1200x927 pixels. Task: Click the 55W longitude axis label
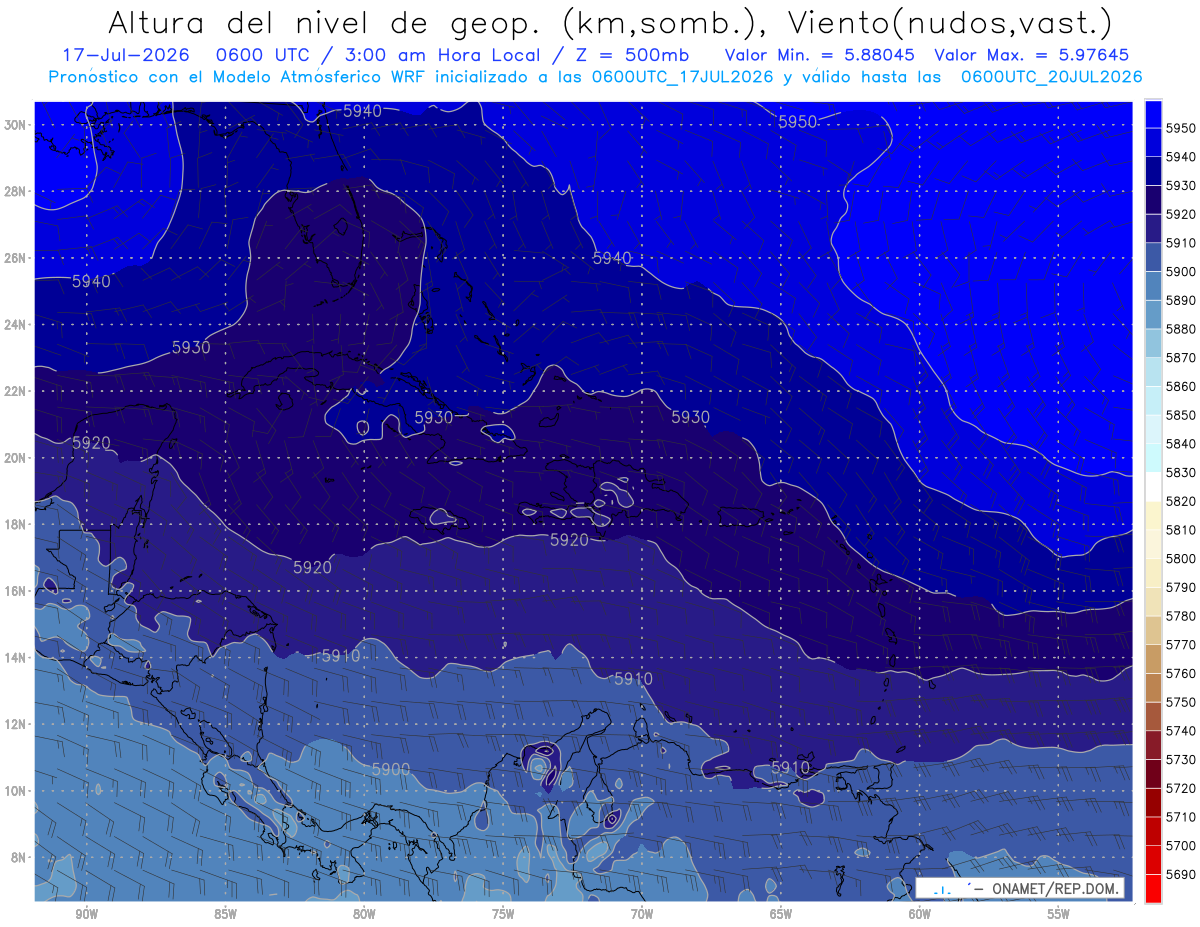coord(1059,915)
